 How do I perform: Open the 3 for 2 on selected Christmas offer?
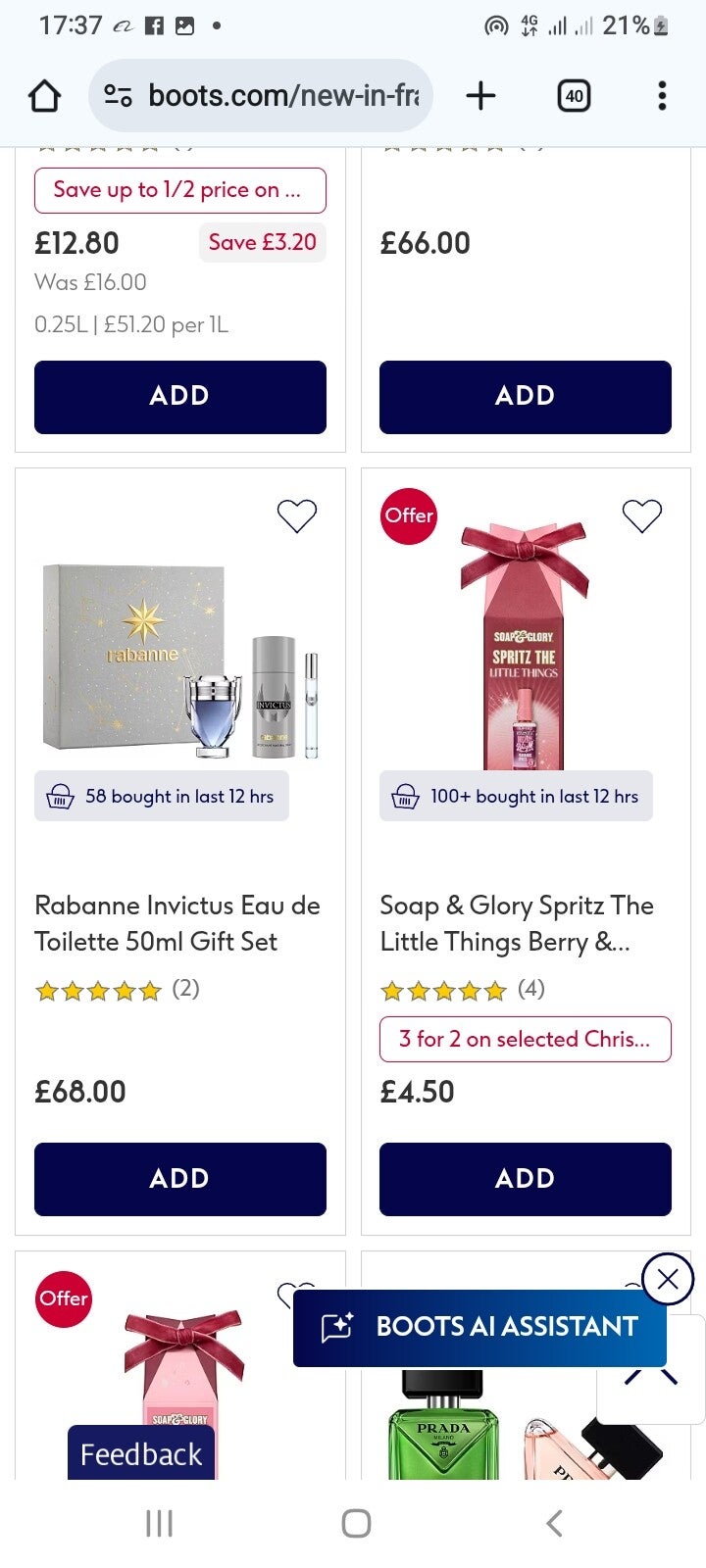coord(525,1039)
